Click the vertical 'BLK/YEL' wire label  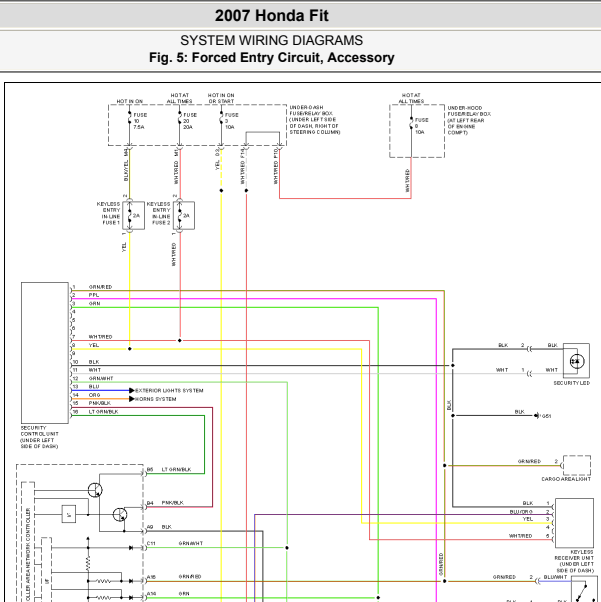tap(126, 170)
